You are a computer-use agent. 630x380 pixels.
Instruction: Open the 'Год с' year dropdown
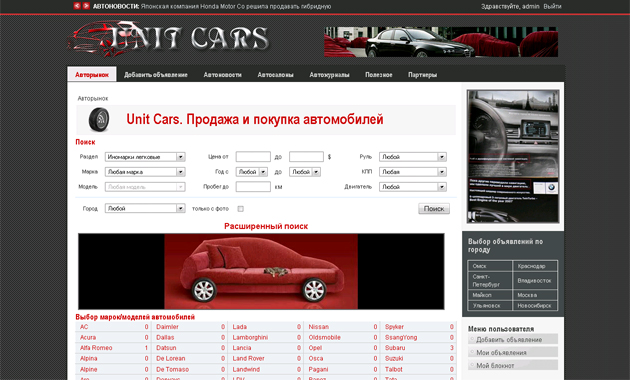[x=252, y=172]
